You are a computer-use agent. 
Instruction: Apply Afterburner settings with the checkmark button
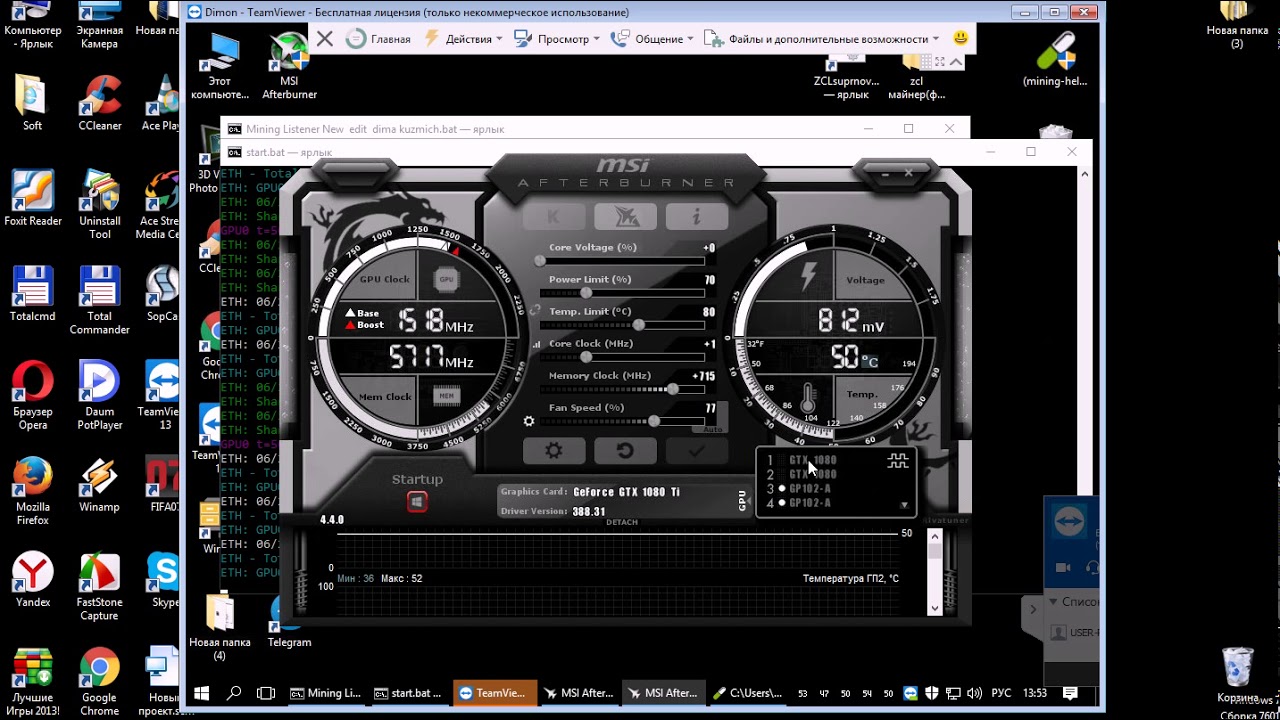point(696,451)
